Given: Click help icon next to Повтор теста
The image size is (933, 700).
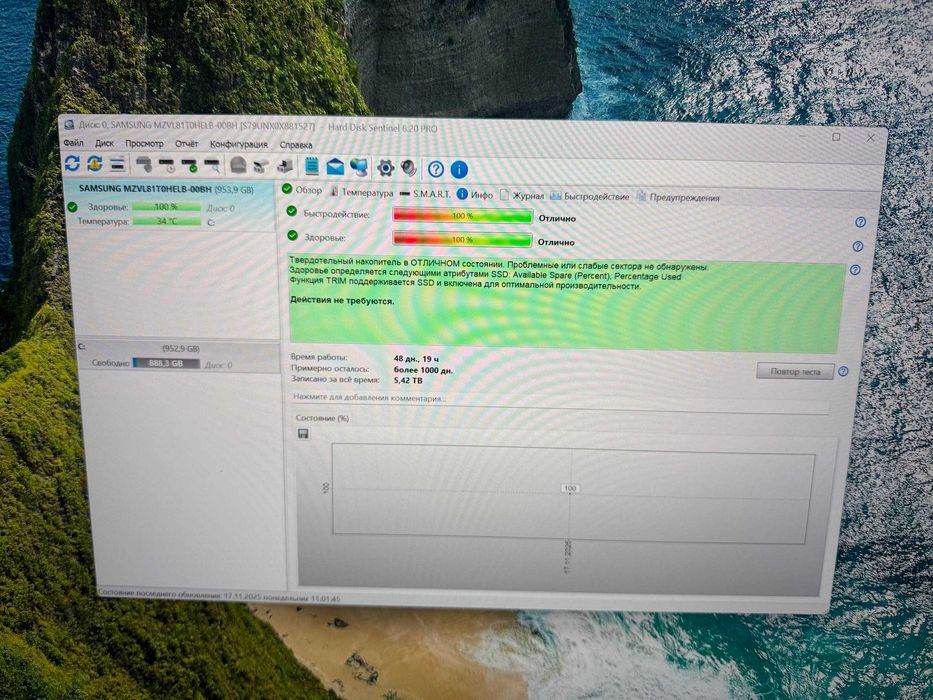Looking at the screenshot, I should [x=843, y=371].
